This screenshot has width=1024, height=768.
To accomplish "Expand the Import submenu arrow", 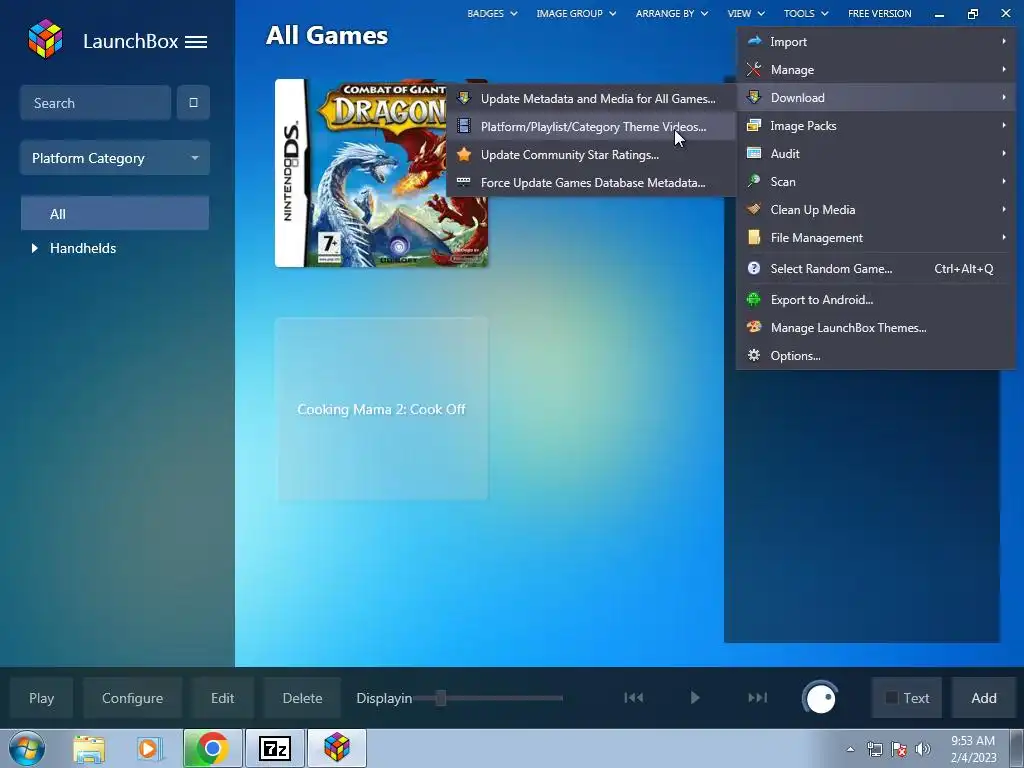I will coord(1004,41).
